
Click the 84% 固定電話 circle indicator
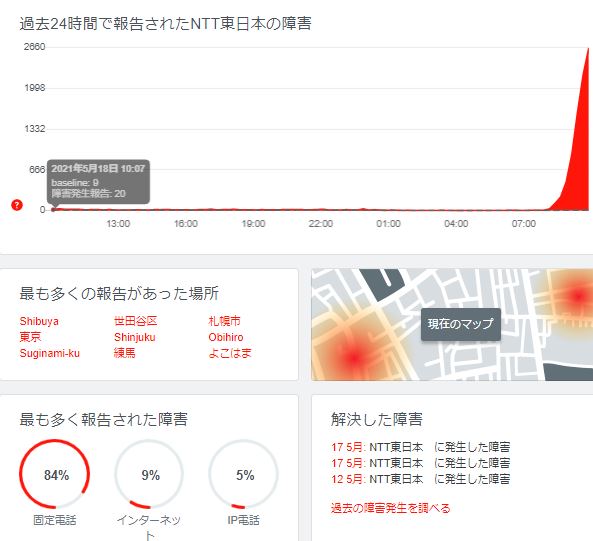tap(55, 474)
